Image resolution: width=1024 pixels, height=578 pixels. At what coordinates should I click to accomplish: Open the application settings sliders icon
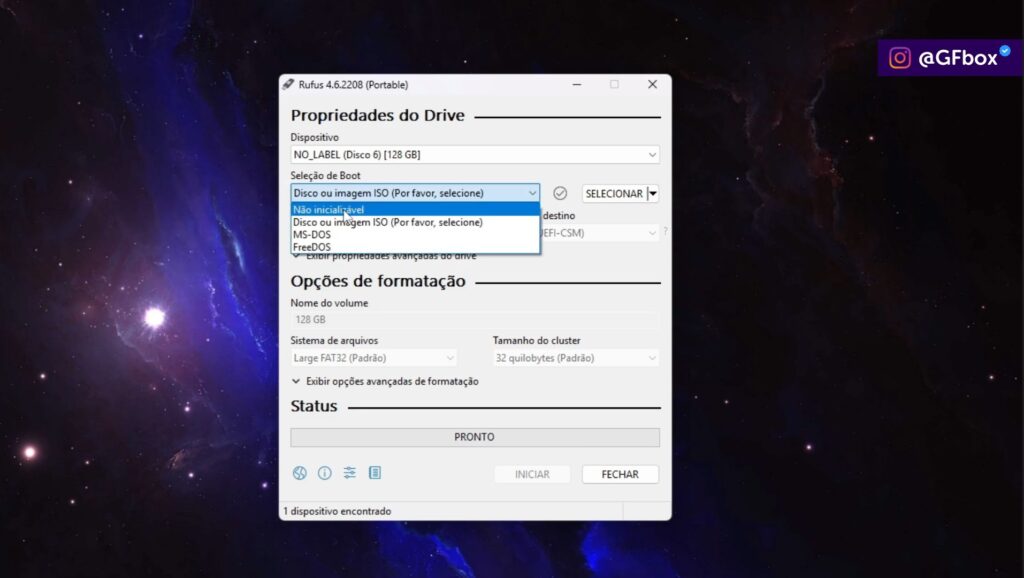tap(350, 473)
